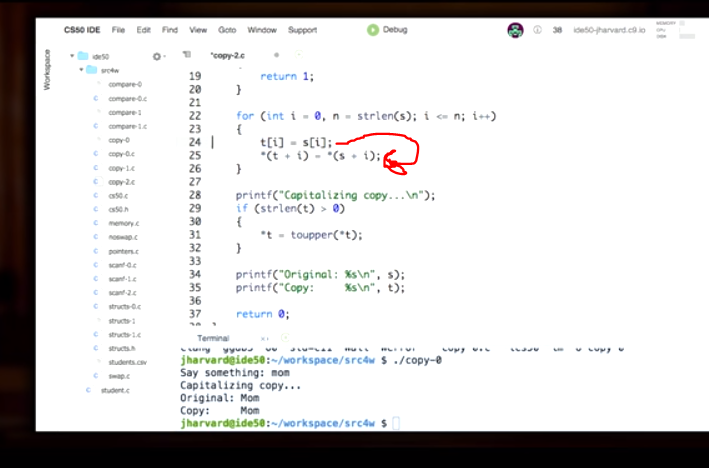
Task: Click line number 24 in the gutter
Action: (x=195, y=142)
